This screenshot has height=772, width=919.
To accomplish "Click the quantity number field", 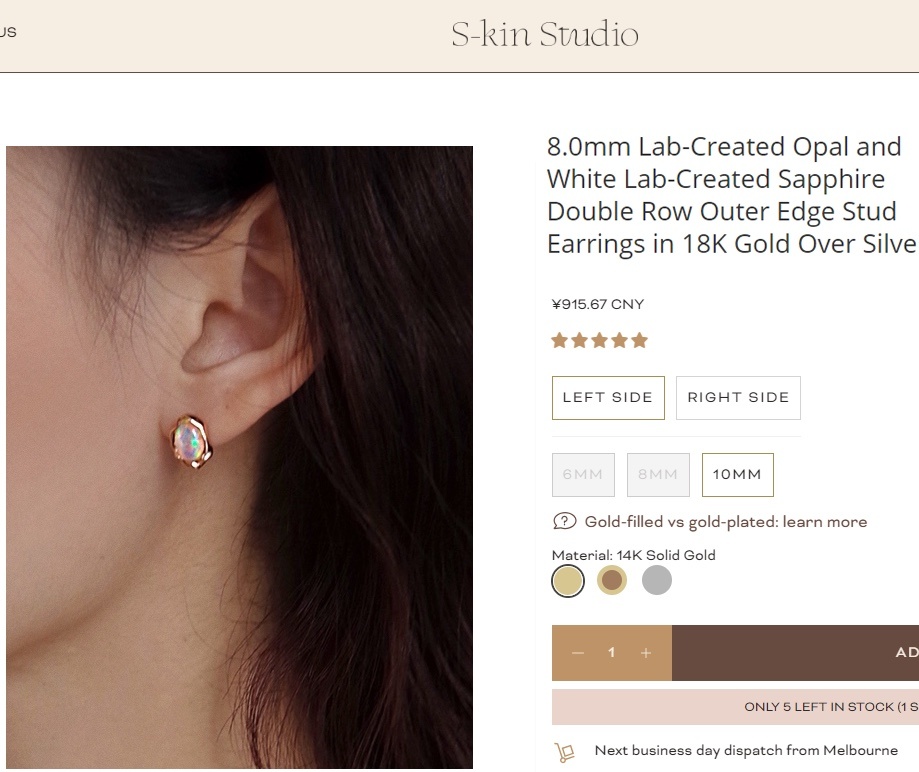I will point(612,653).
